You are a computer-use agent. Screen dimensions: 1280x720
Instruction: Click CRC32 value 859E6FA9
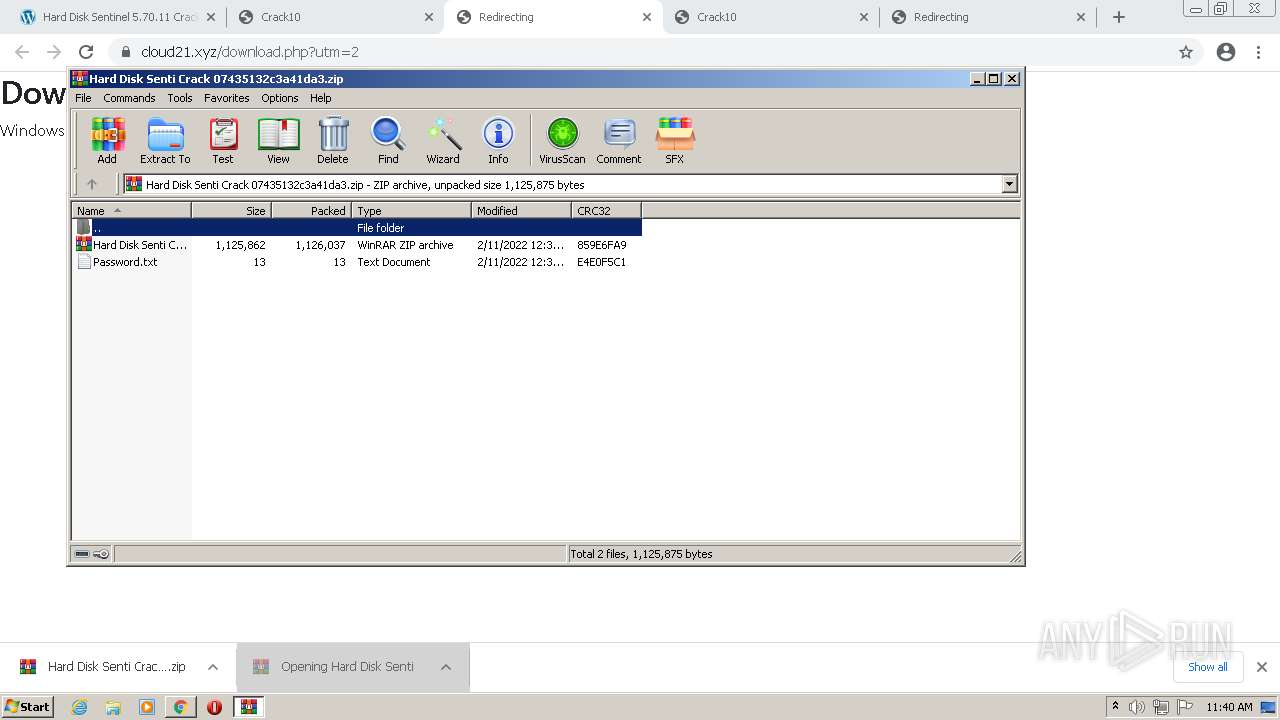tap(602, 245)
